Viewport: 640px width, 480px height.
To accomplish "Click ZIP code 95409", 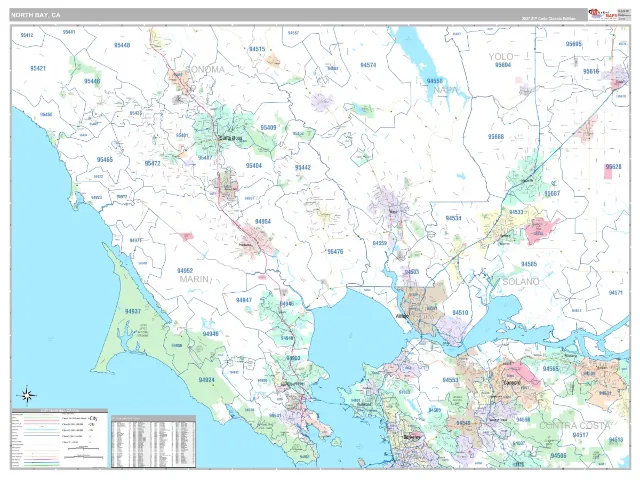I will point(268,128).
